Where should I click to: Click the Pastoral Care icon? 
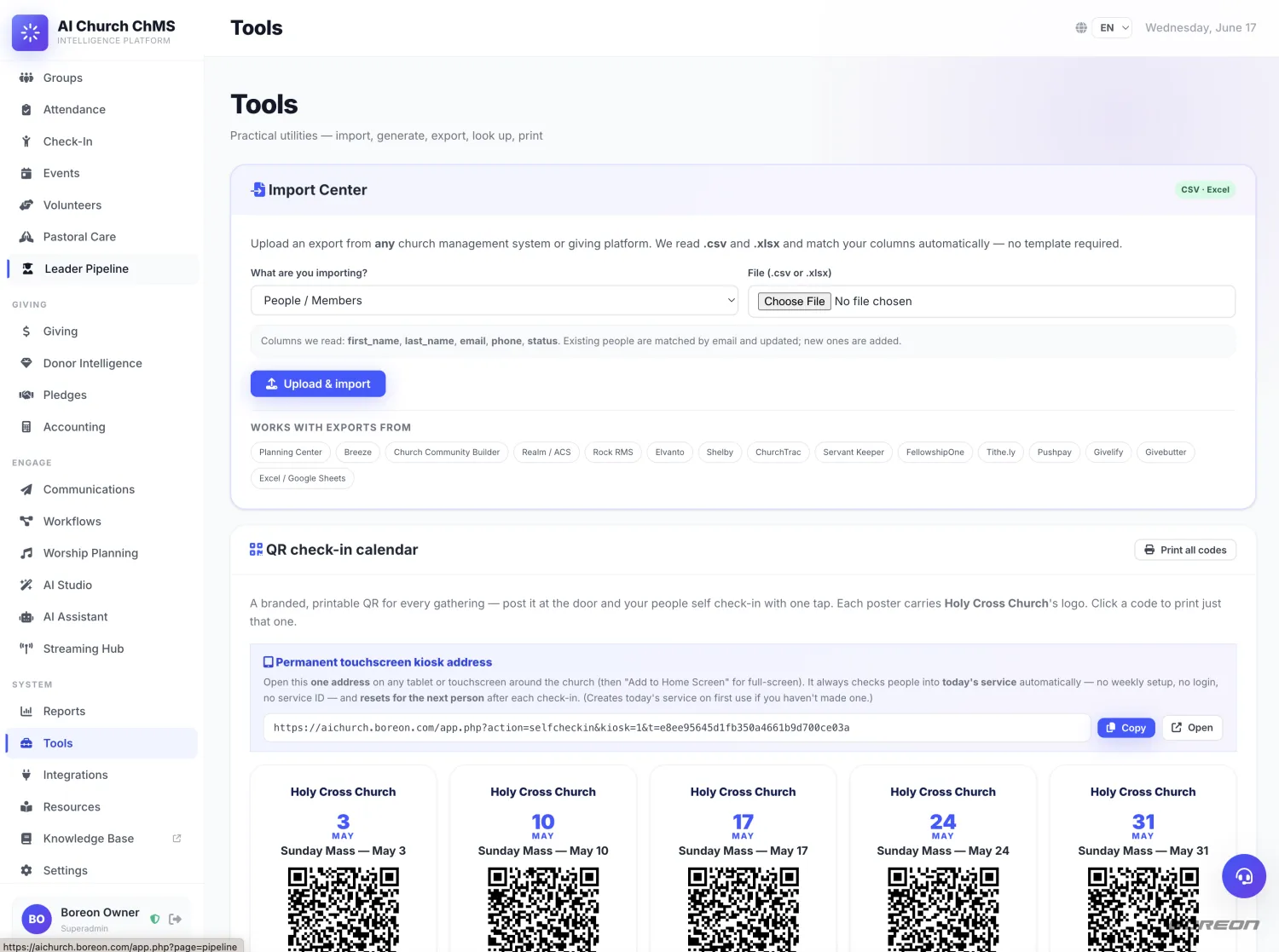point(26,237)
